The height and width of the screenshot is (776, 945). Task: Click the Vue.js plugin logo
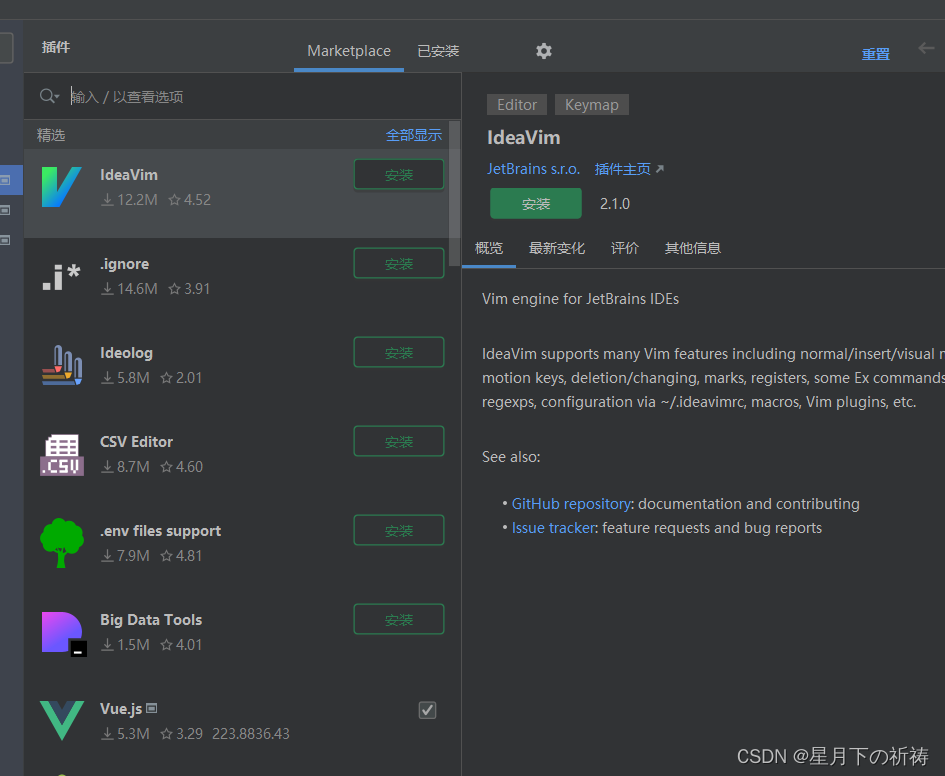[61, 720]
